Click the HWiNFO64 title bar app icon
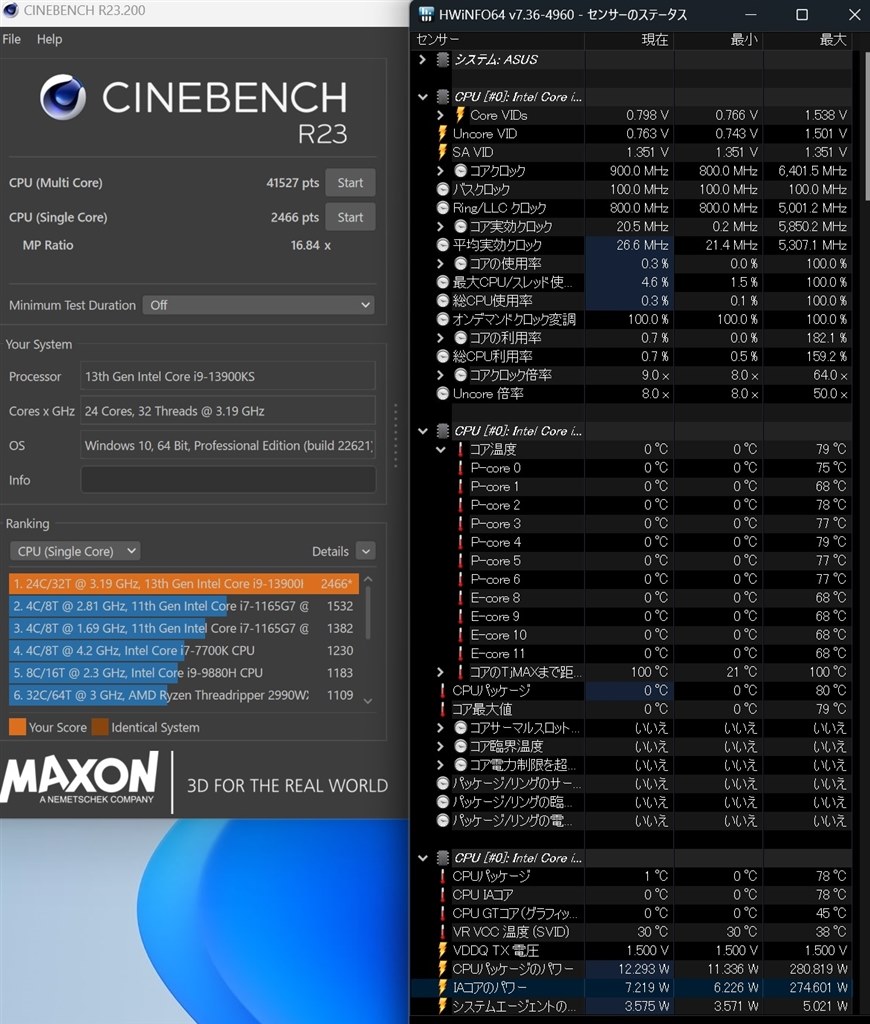This screenshot has width=870, height=1024. [426, 14]
